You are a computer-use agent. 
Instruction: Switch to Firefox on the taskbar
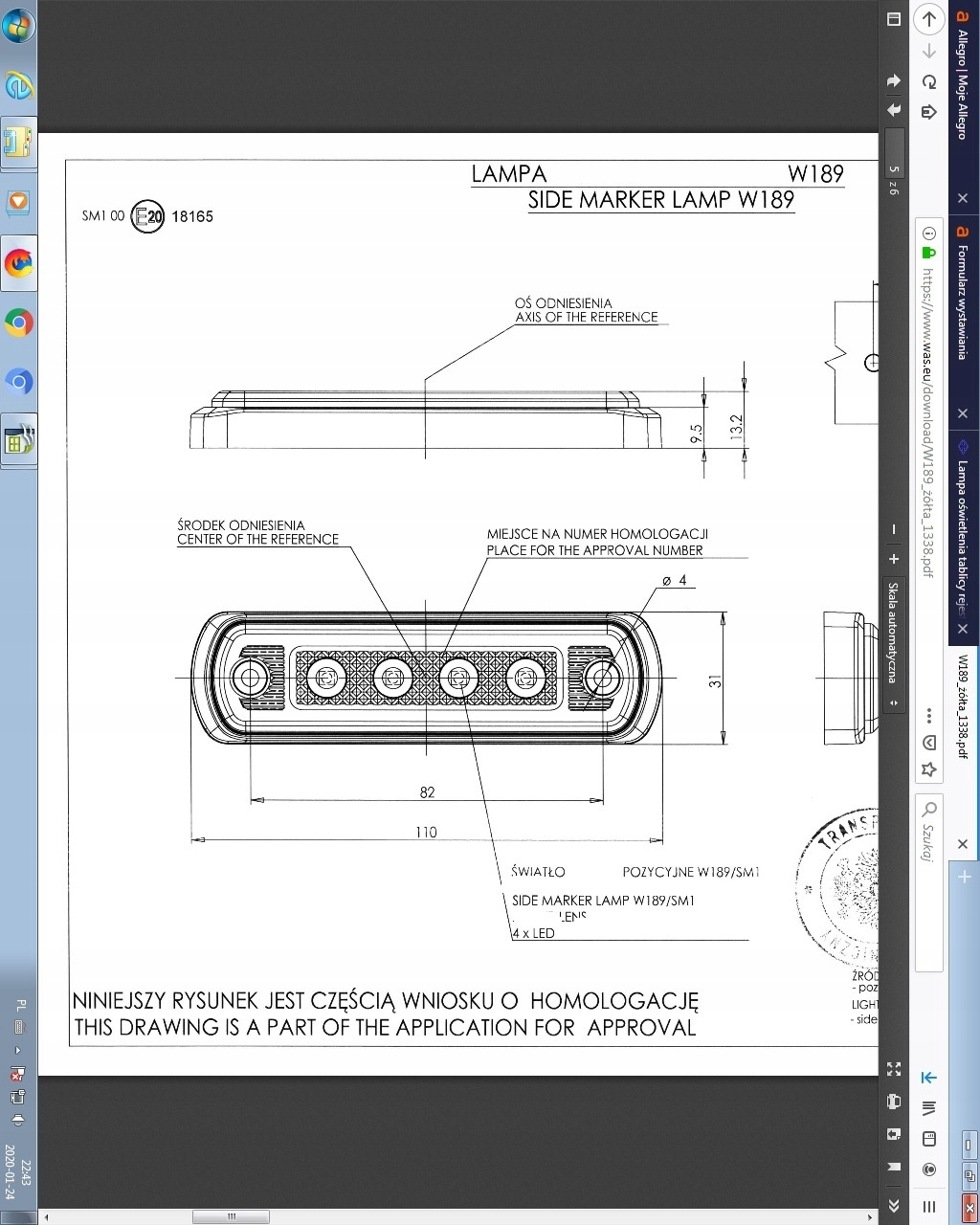click(18, 262)
